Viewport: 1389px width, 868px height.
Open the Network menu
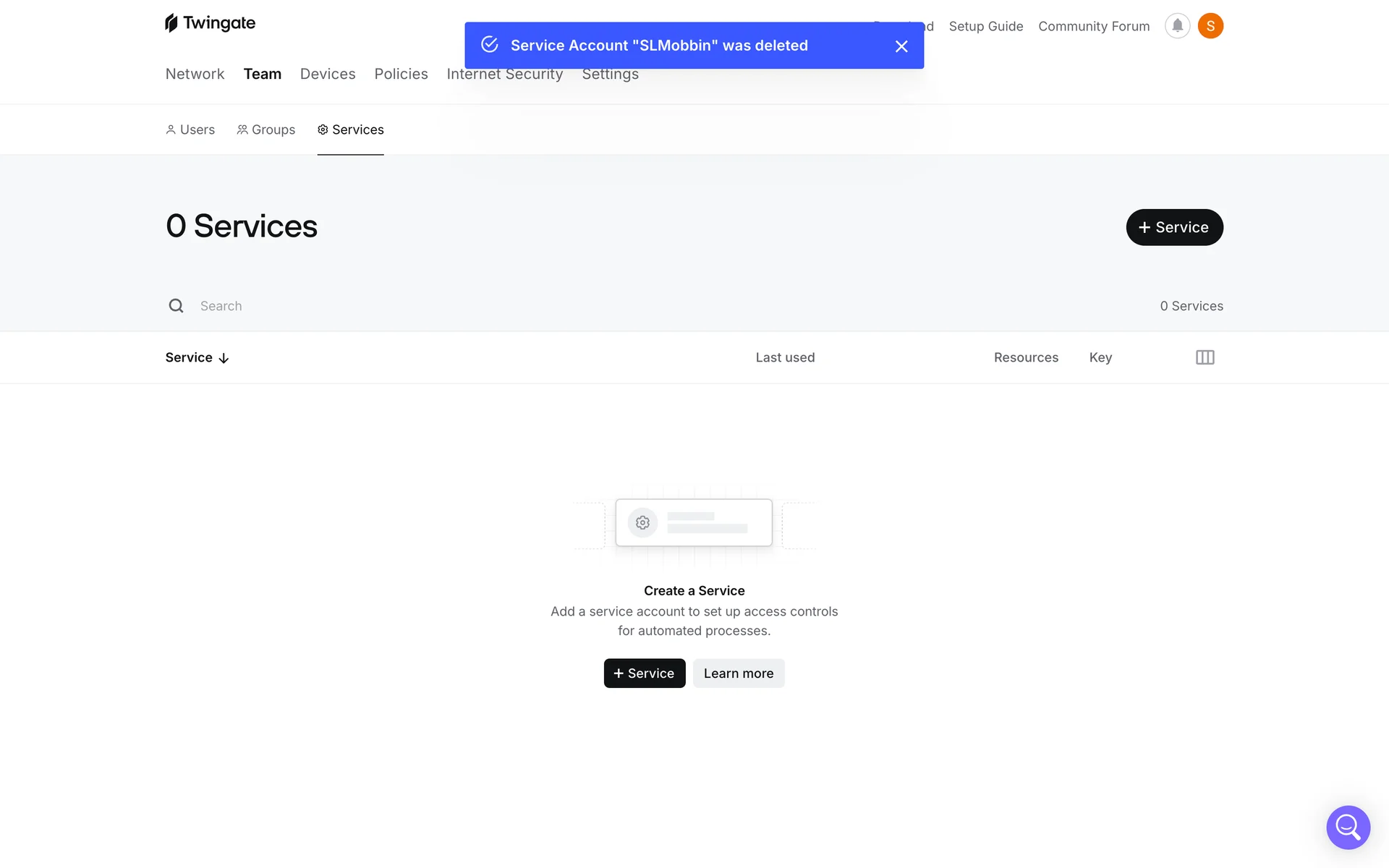click(195, 74)
